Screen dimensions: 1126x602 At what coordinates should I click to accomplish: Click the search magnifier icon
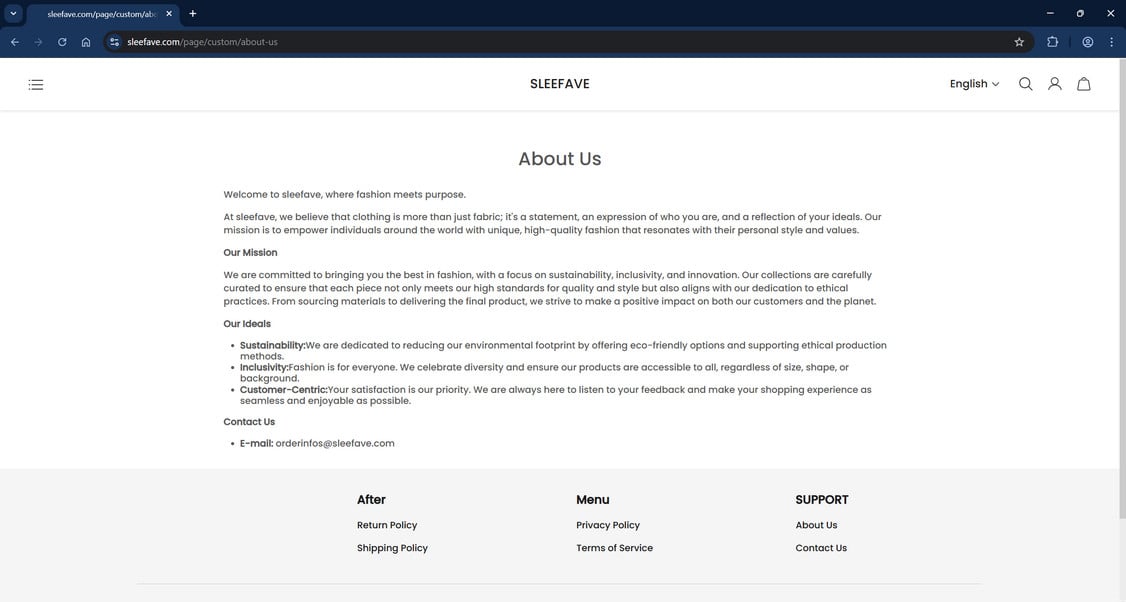1025,84
